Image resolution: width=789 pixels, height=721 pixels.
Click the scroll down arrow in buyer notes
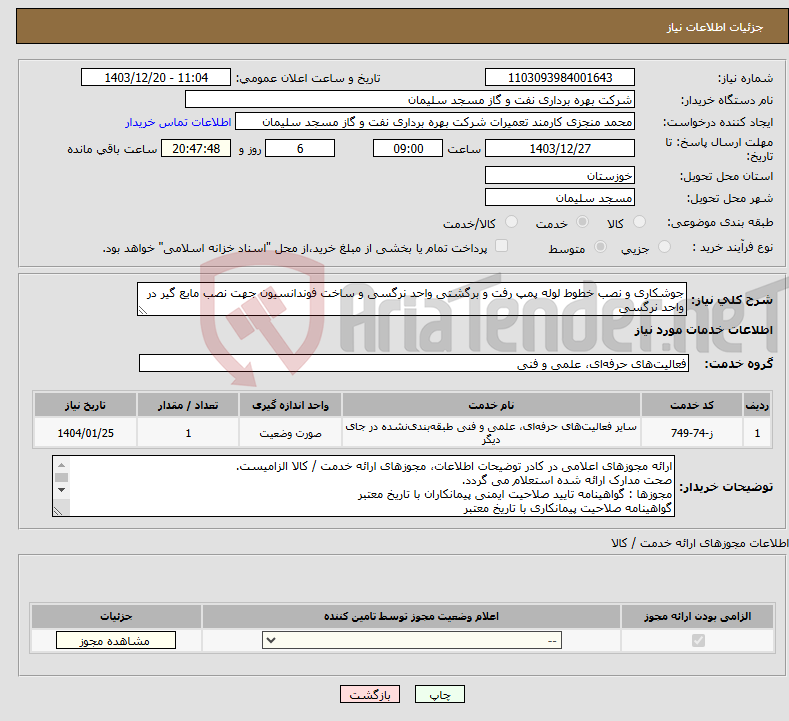61,490
